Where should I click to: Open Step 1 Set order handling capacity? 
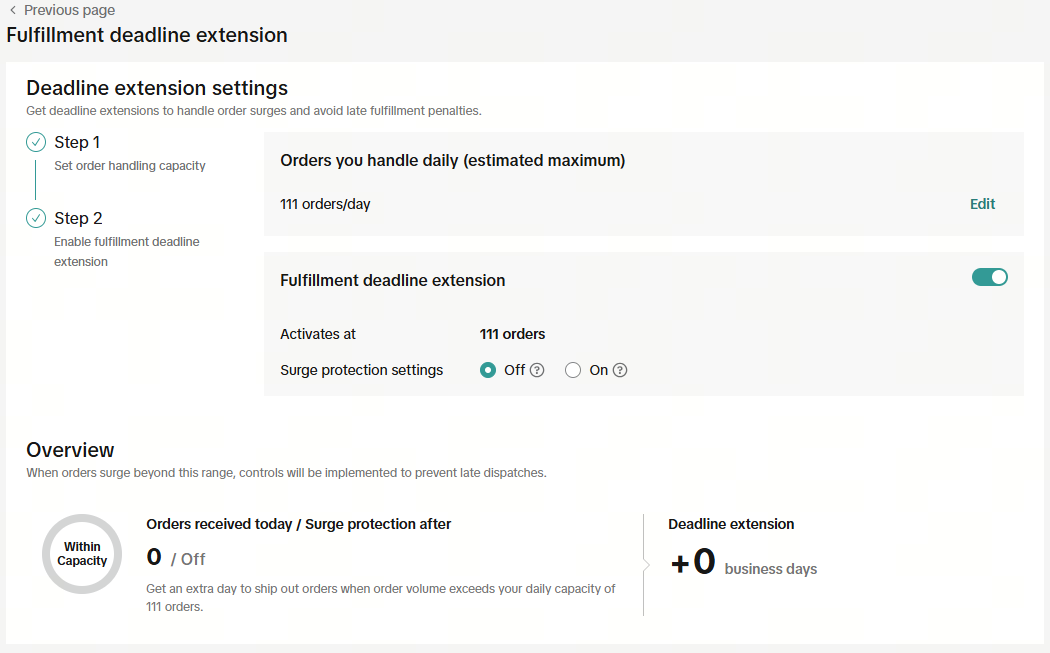click(x=77, y=142)
